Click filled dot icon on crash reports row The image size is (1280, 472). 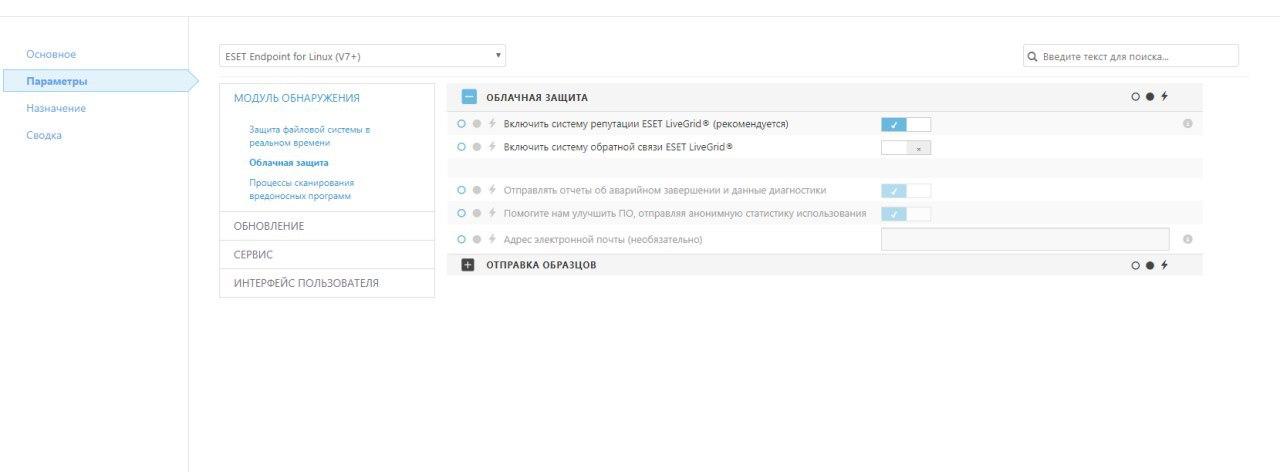(x=477, y=190)
